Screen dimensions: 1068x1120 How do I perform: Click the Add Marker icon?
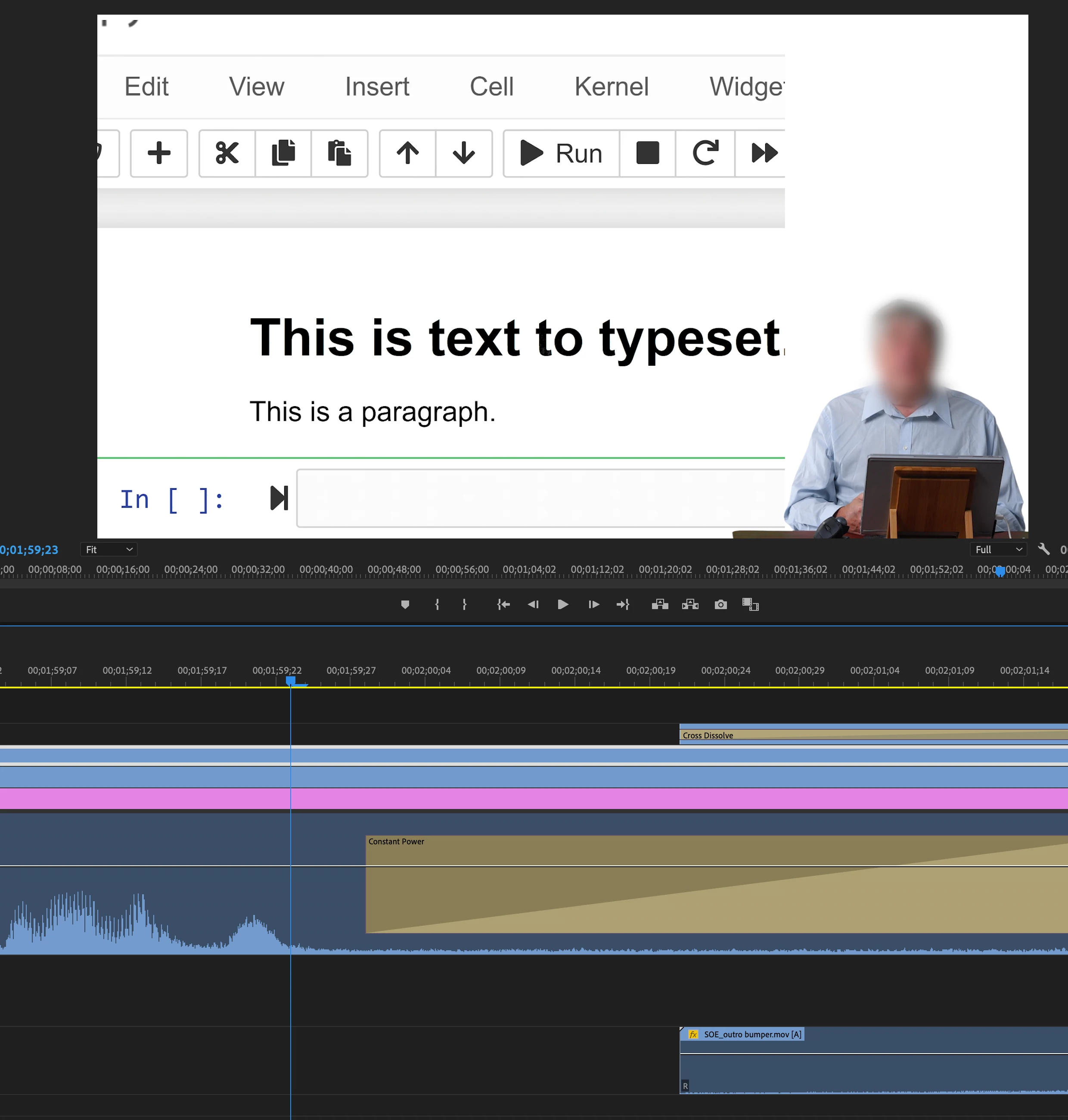tap(405, 604)
